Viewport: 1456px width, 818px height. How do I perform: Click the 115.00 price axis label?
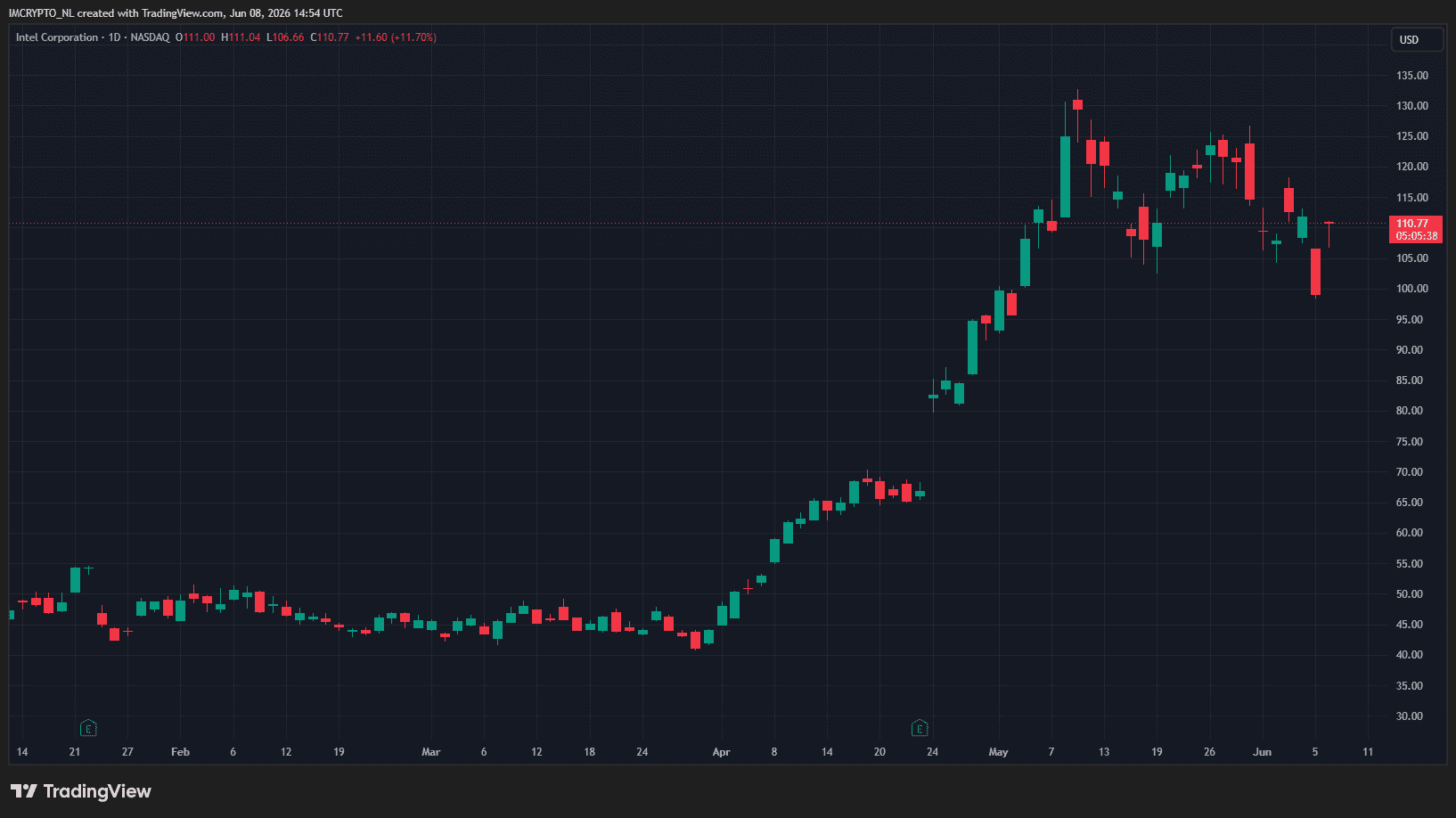pos(1412,198)
